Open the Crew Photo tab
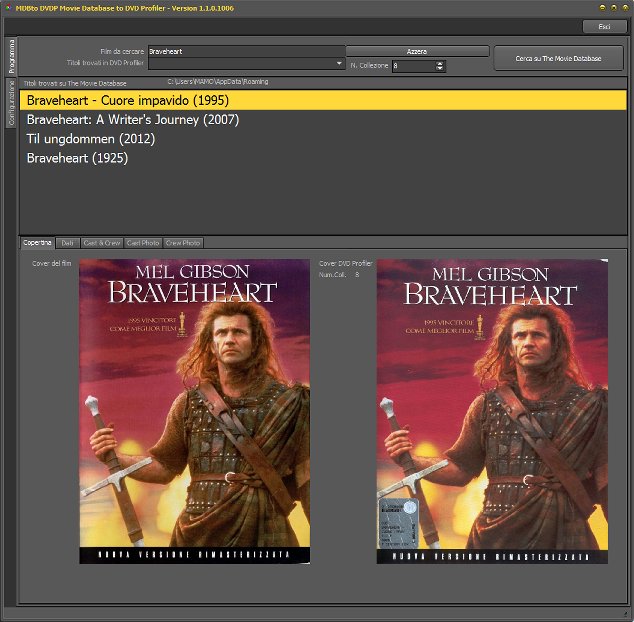Screen dimensions: 634x622 (x=183, y=243)
